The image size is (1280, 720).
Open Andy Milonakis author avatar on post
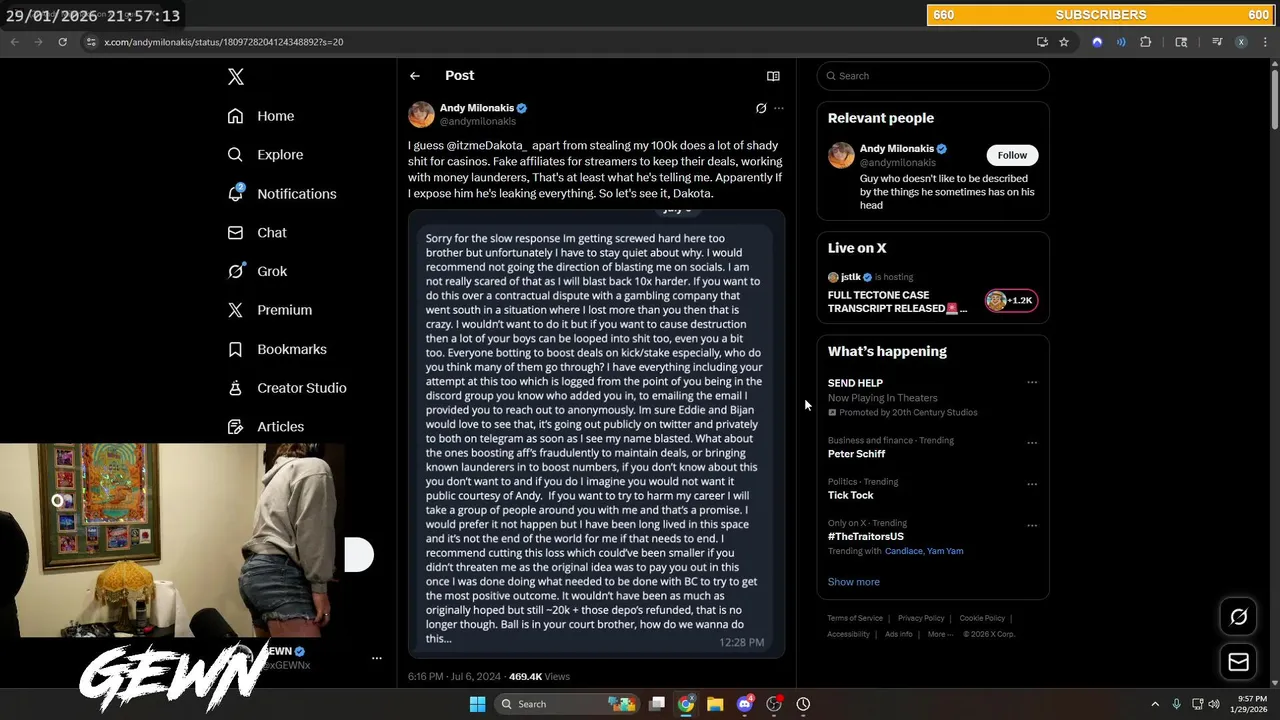coord(421,114)
